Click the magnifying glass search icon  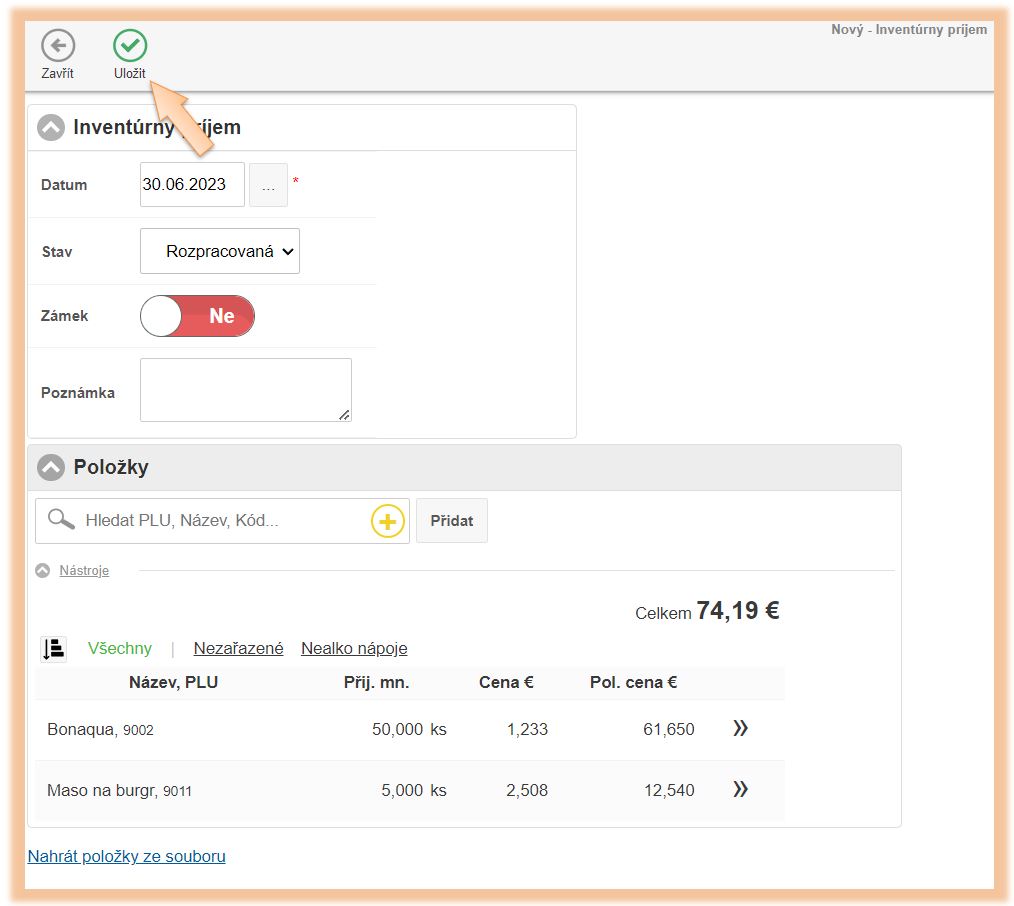point(61,520)
